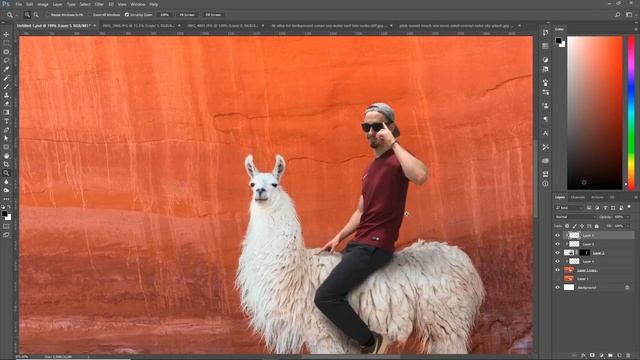Select the Eyedropper tool
This screenshot has width=640, height=360.
point(6,69)
